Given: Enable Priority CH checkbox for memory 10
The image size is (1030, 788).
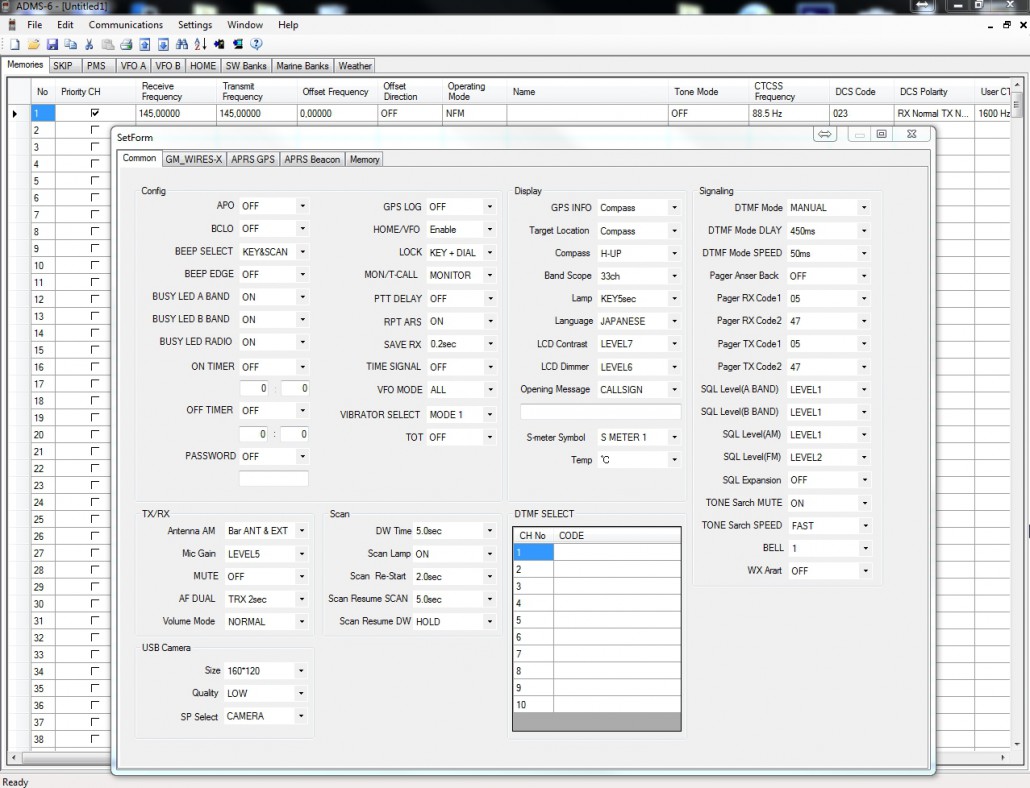Looking at the screenshot, I should (x=95, y=265).
